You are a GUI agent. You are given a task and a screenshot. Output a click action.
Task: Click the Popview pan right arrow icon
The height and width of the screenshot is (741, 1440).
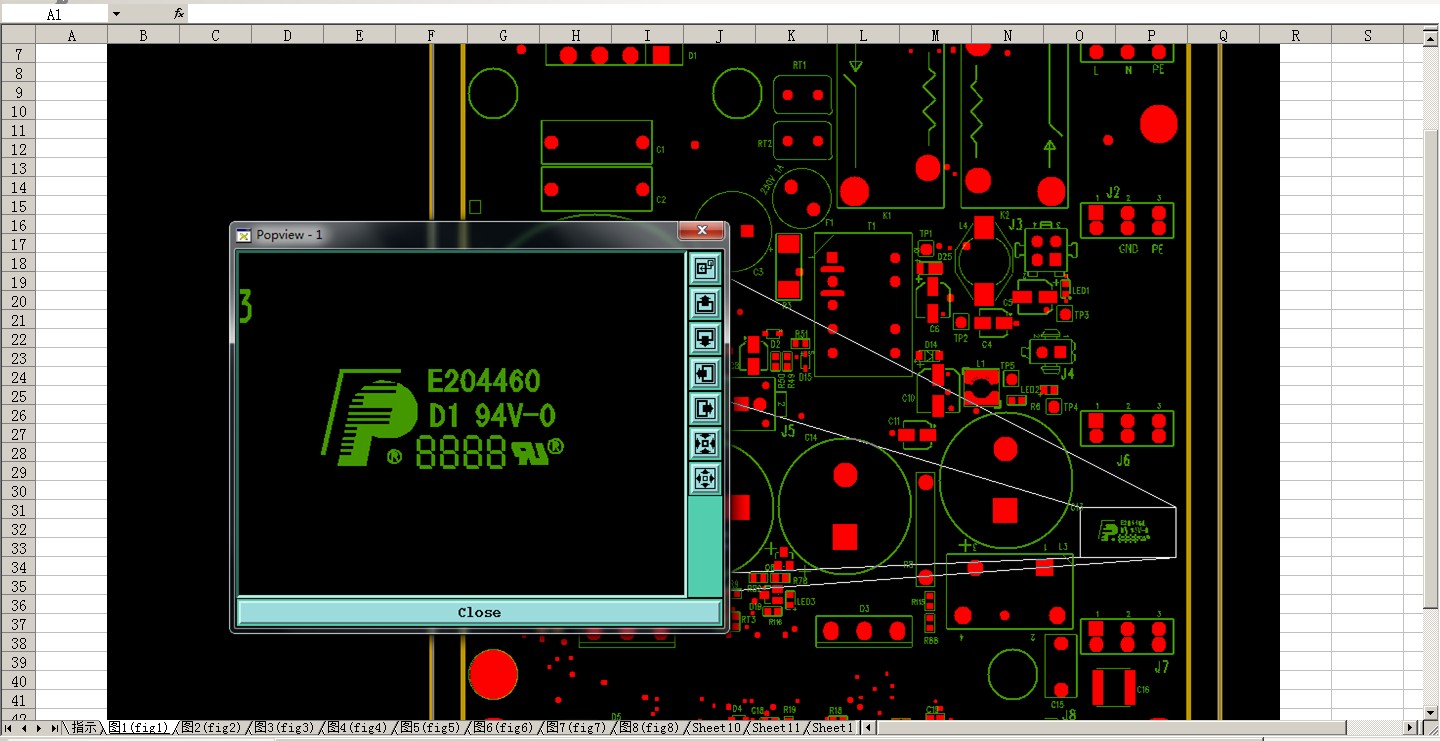click(705, 408)
